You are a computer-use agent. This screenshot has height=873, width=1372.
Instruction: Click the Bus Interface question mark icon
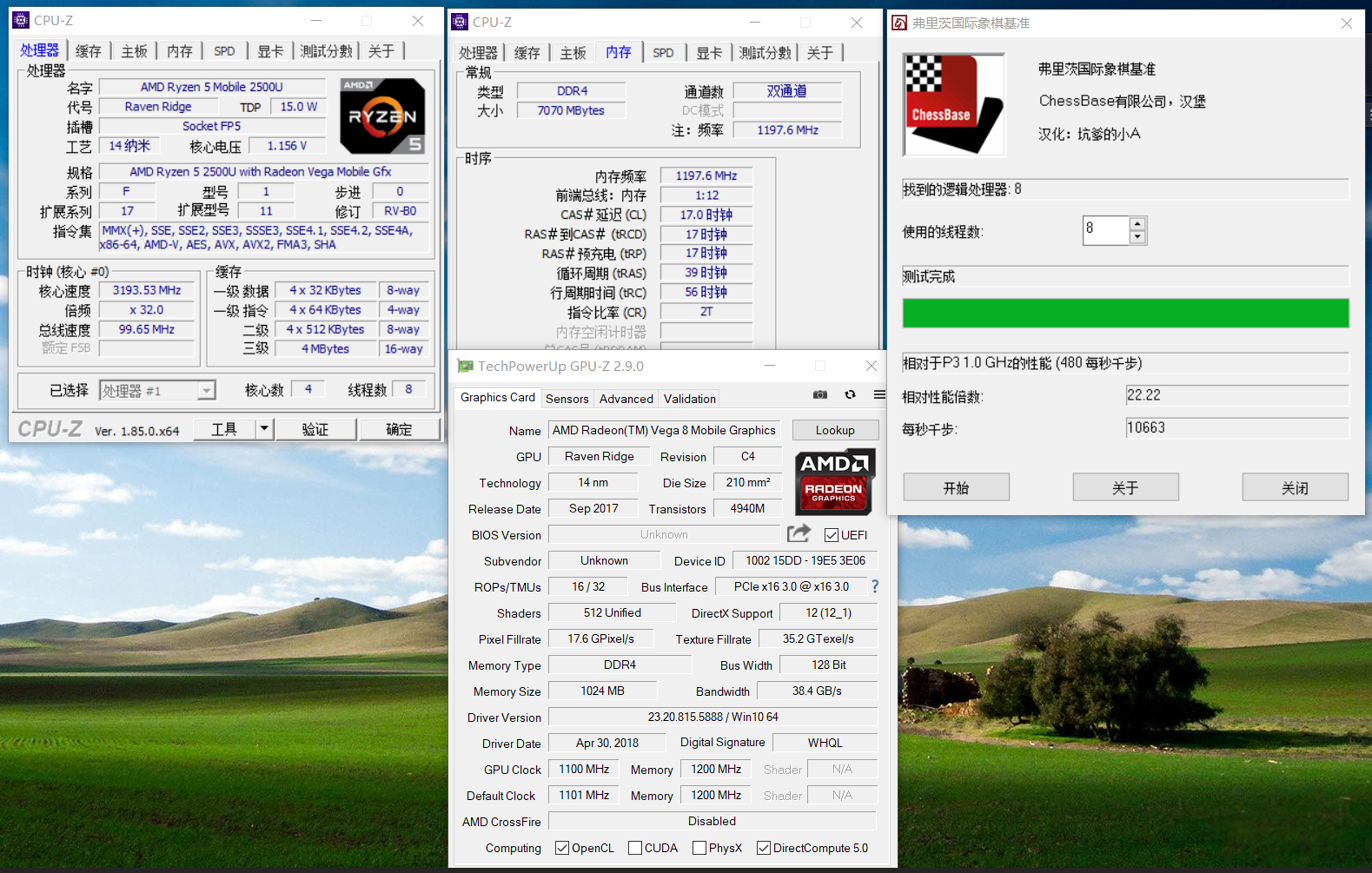[875, 586]
